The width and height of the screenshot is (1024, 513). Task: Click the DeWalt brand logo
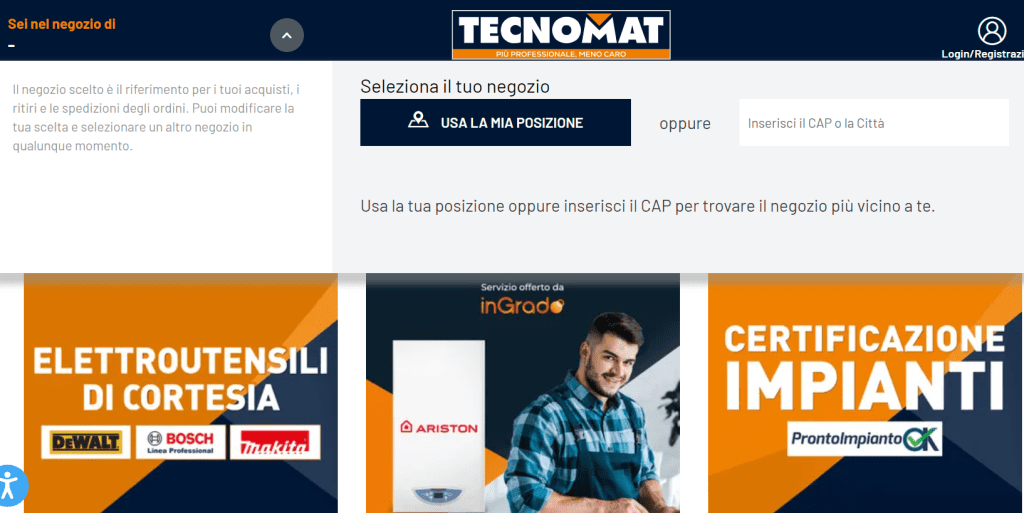click(x=86, y=443)
